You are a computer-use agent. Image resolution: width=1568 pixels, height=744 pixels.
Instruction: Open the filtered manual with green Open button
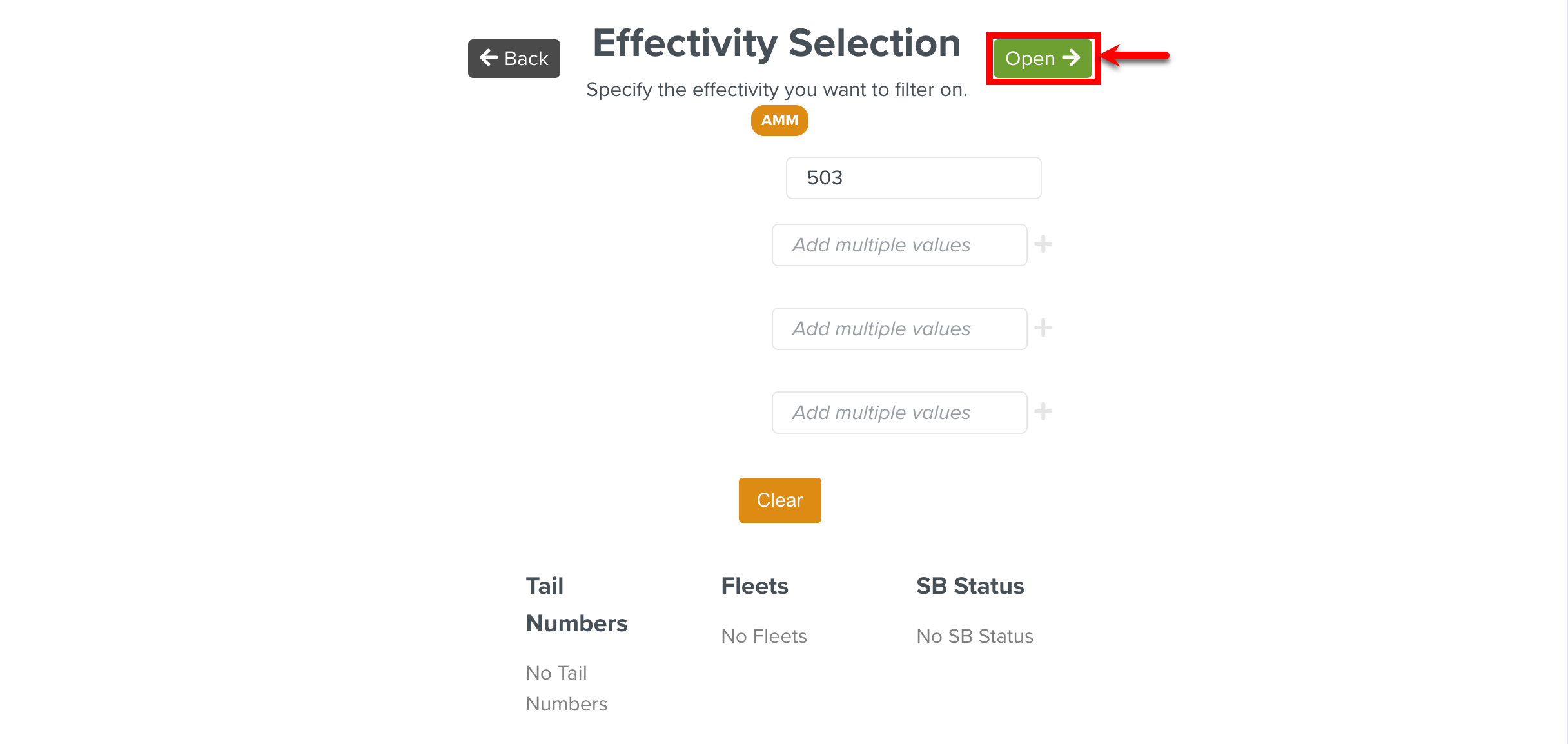click(x=1043, y=59)
